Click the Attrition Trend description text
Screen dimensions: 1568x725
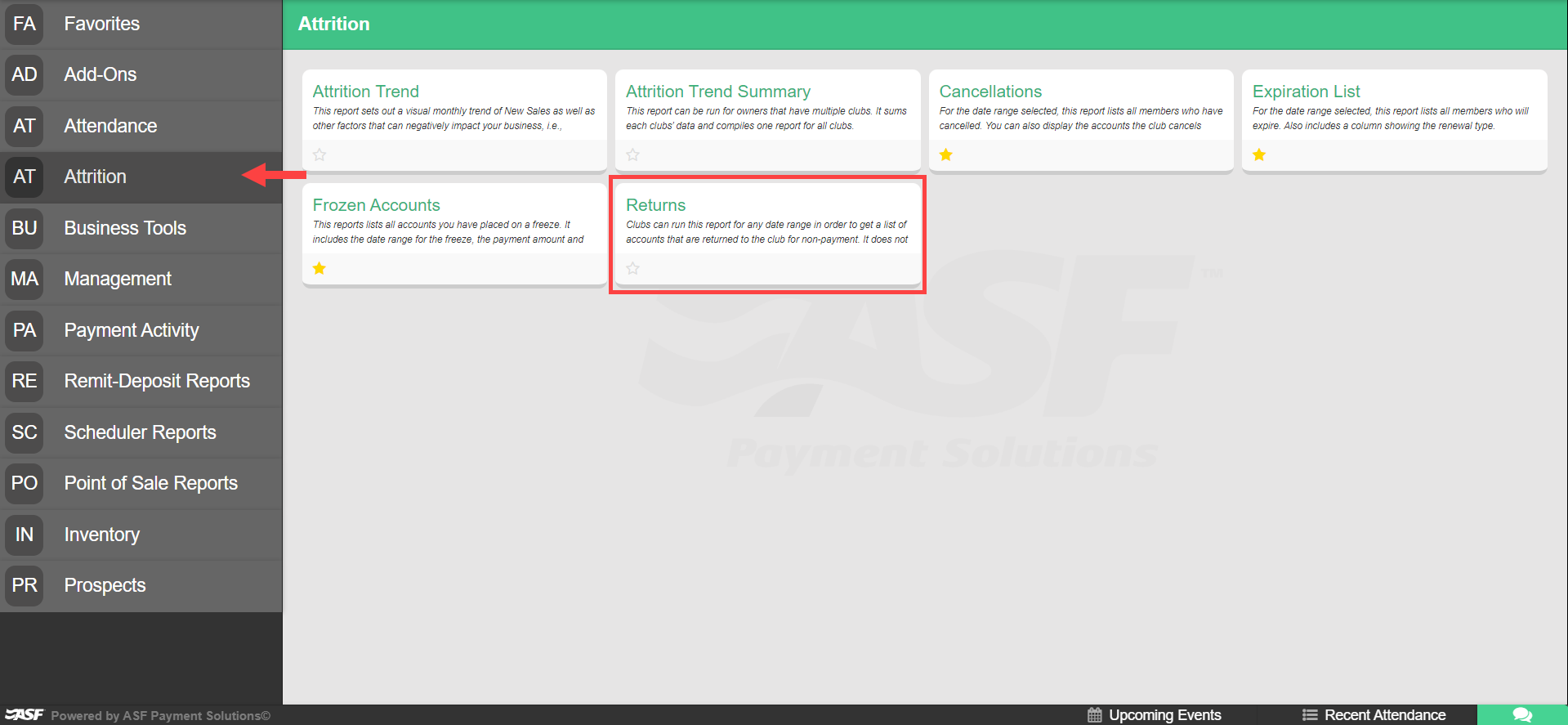(x=454, y=119)
